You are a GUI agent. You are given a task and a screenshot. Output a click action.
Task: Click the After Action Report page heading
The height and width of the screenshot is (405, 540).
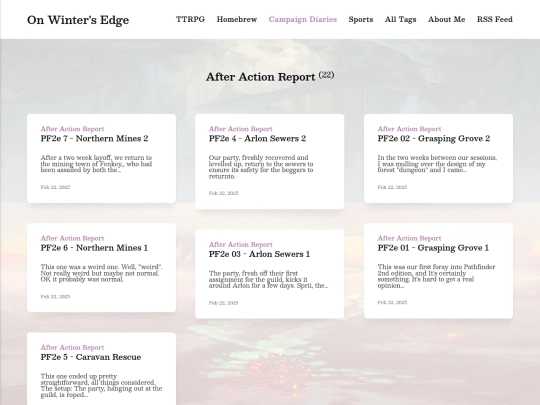click(x=260, y=77)
